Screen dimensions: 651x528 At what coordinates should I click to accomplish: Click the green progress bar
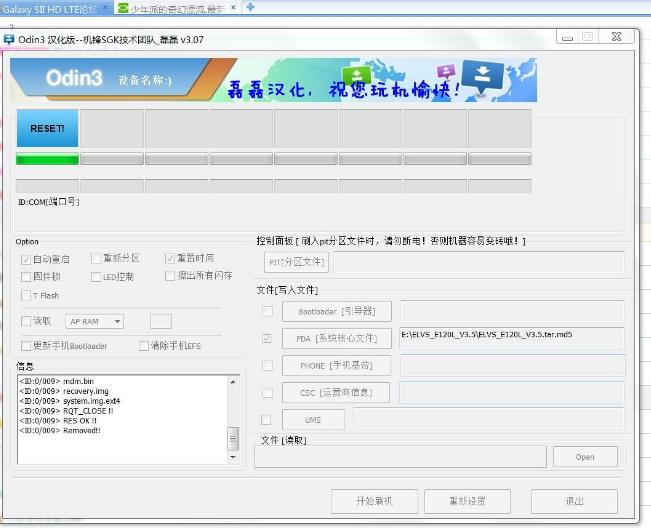click(47, 159)
